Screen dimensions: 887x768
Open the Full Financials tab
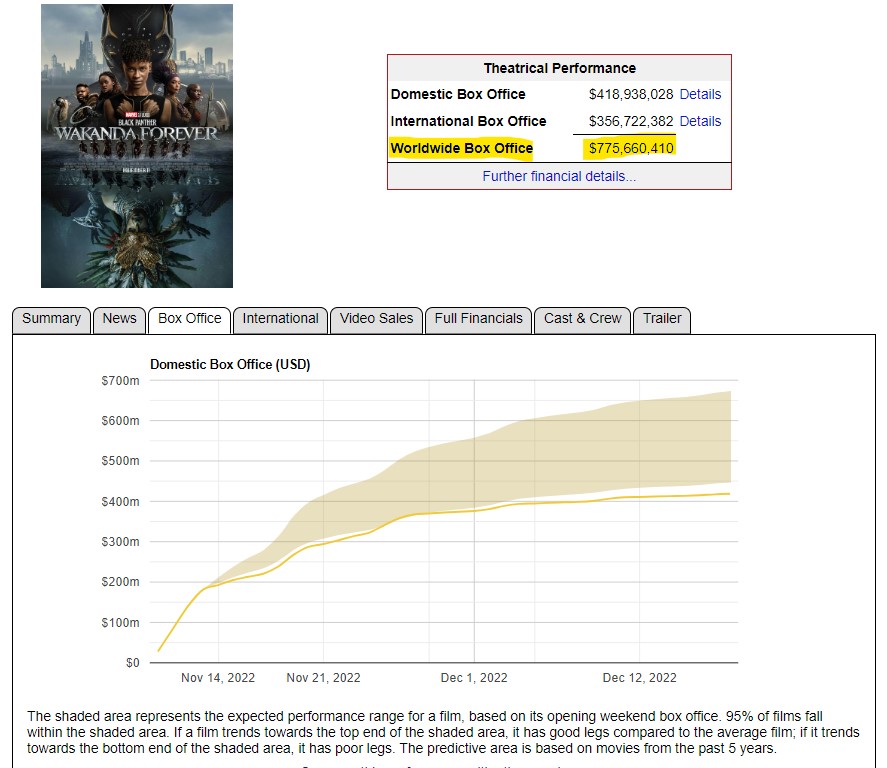click(479, 319)
